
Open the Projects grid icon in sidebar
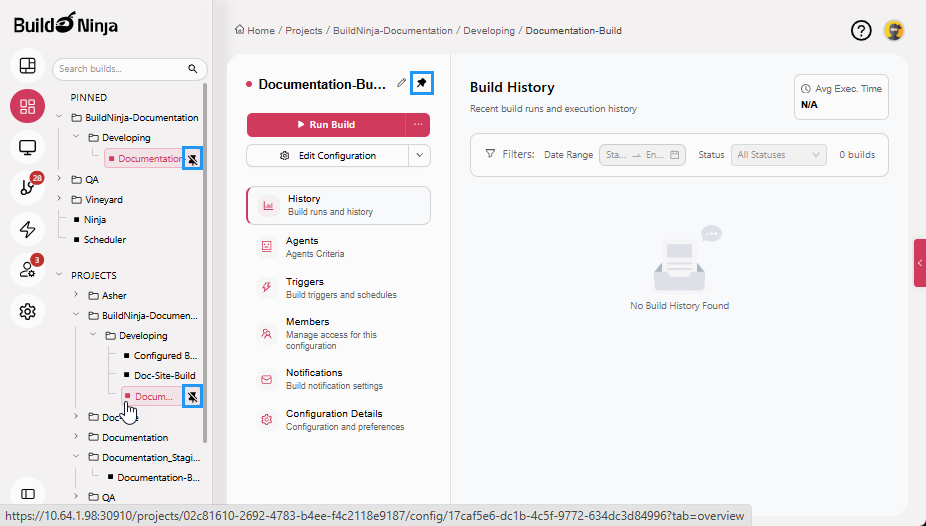click(x=27, y=106)
